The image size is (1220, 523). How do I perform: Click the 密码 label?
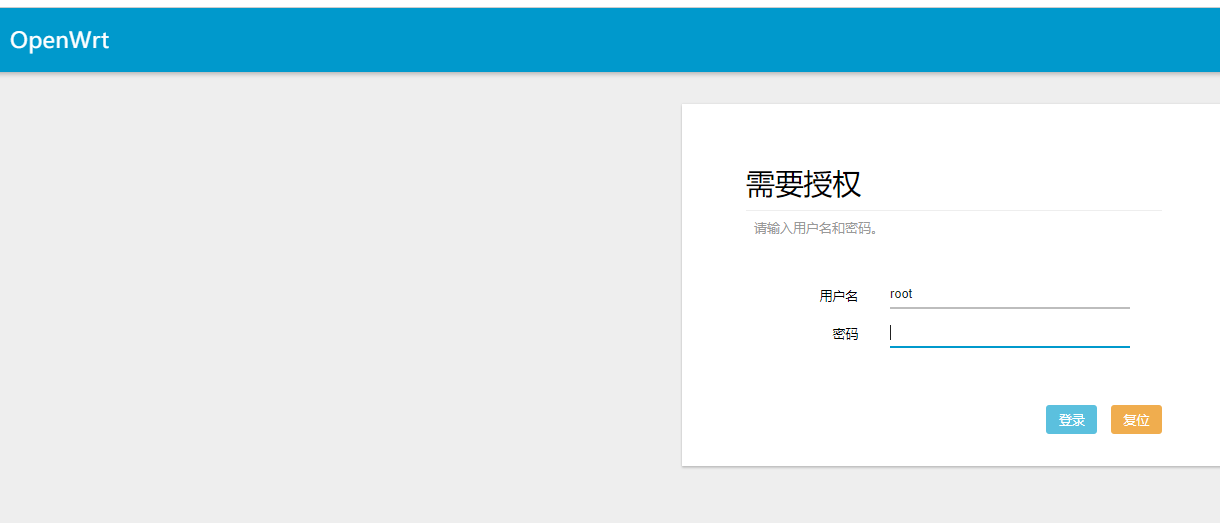coord(845,334)
